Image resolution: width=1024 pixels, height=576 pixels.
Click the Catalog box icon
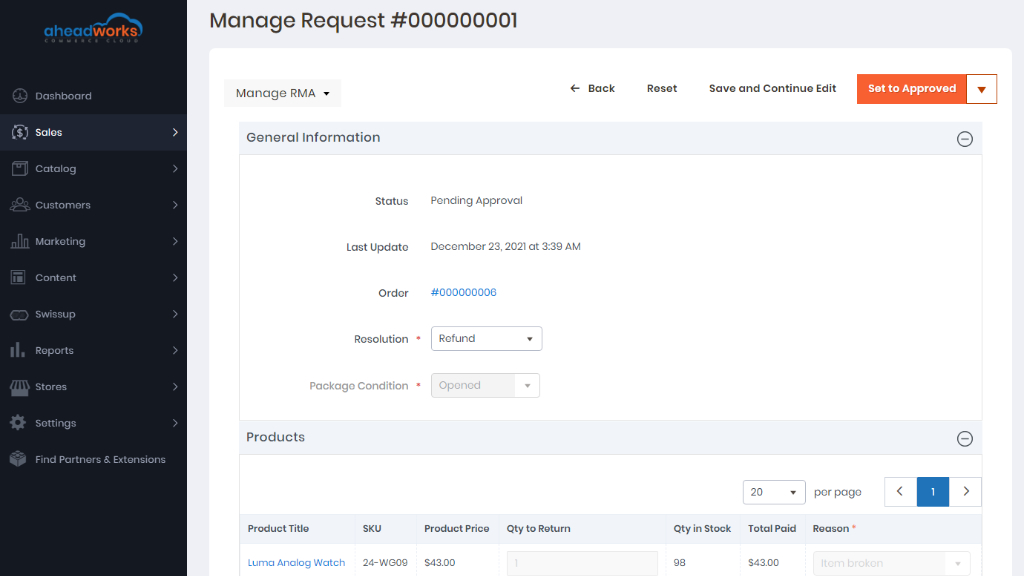(x=20, y=168)
